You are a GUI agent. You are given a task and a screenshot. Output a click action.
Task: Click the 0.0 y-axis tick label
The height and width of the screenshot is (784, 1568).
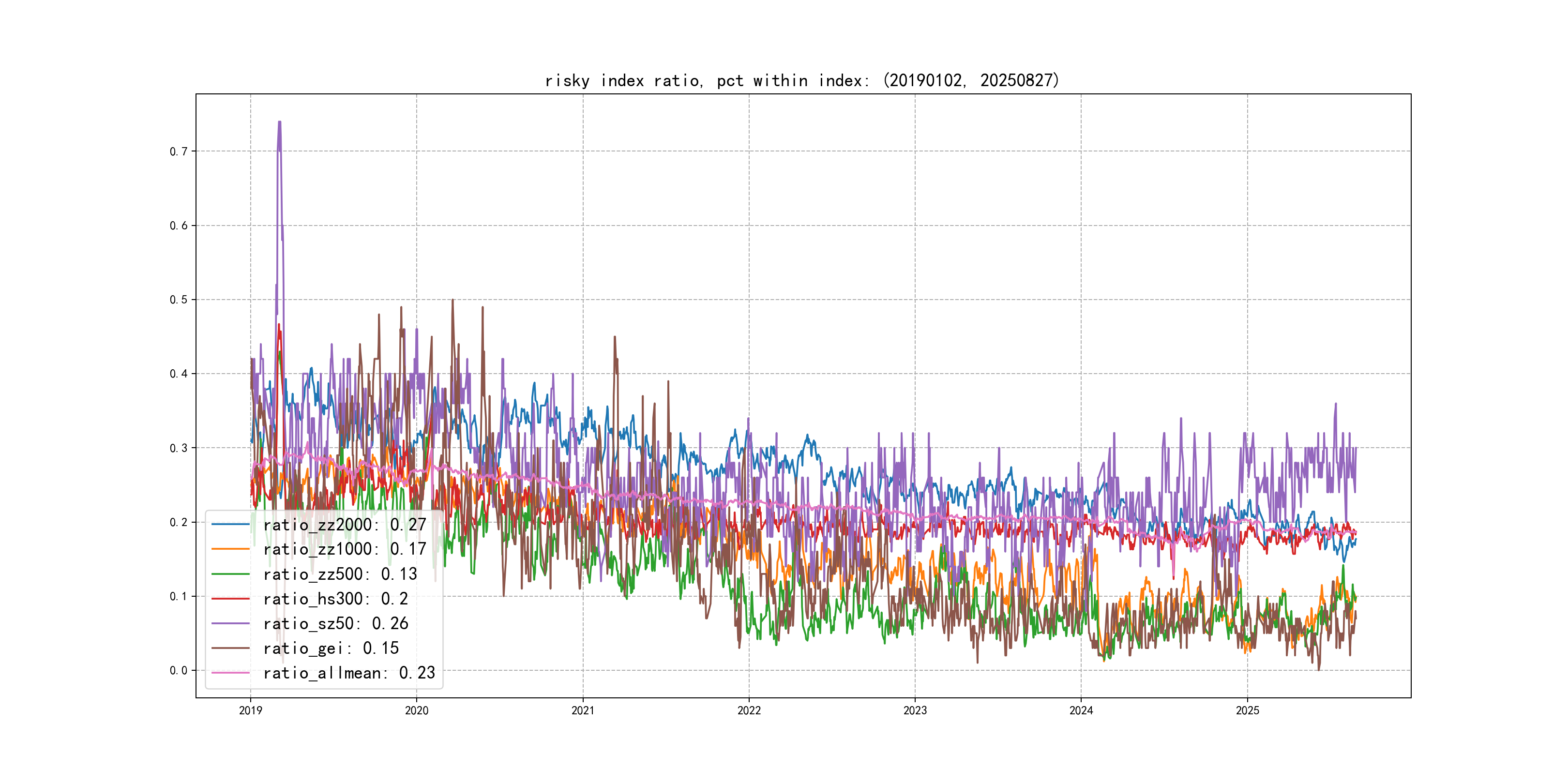[179, 671]
